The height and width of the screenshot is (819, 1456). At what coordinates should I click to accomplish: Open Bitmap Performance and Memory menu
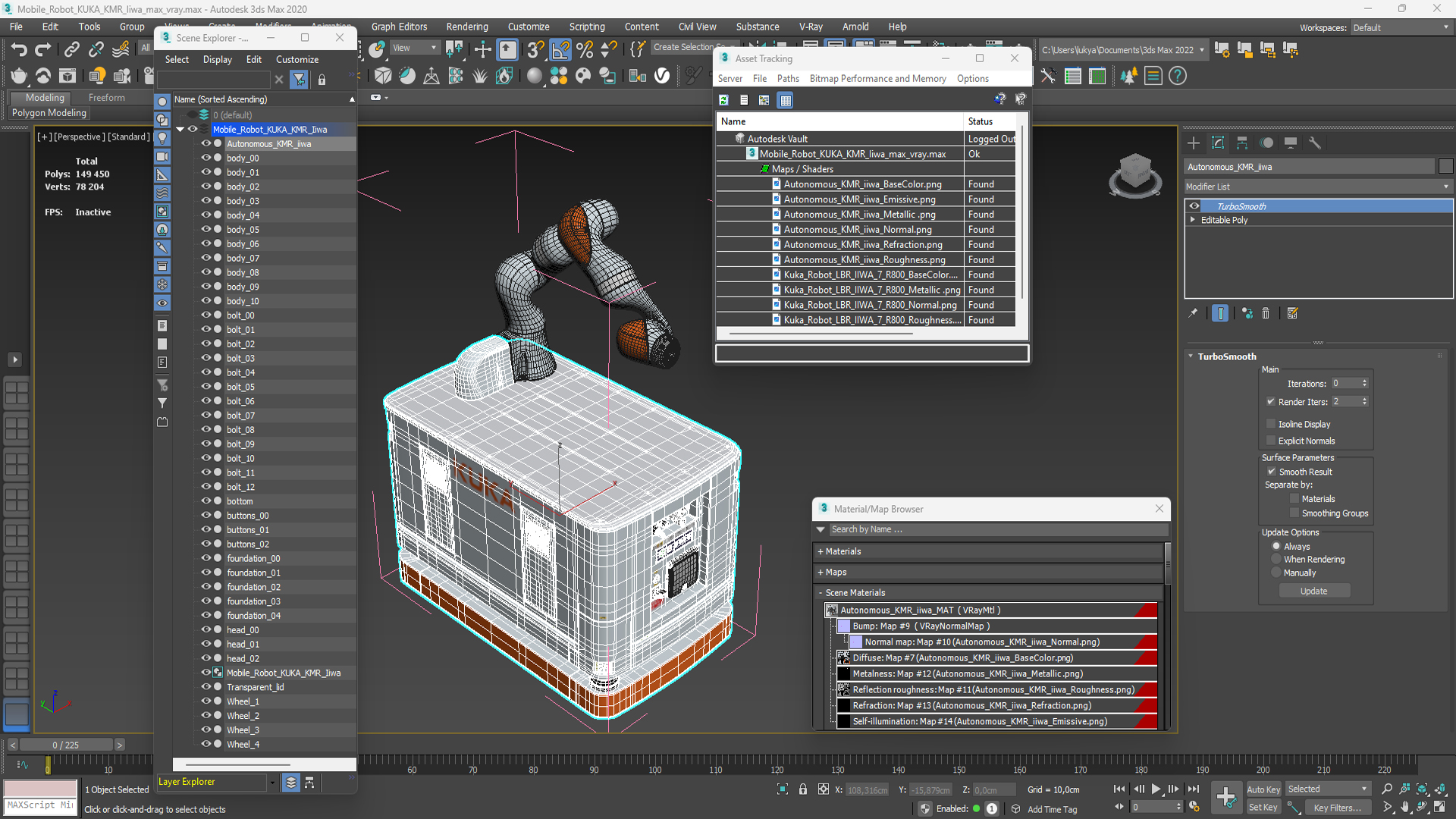(877, 79)
